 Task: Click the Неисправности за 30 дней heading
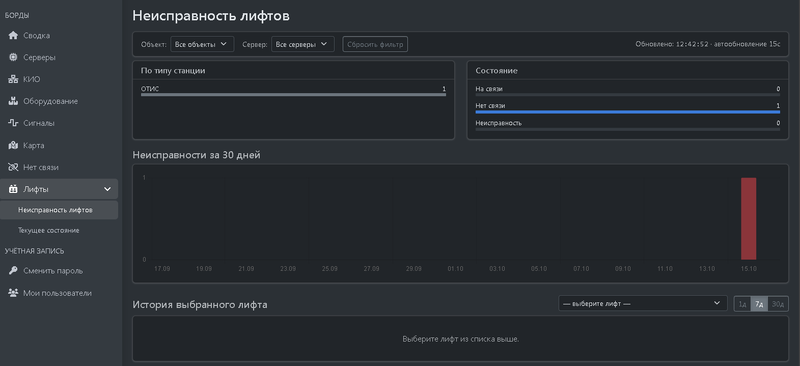click(x=196, y=155)
